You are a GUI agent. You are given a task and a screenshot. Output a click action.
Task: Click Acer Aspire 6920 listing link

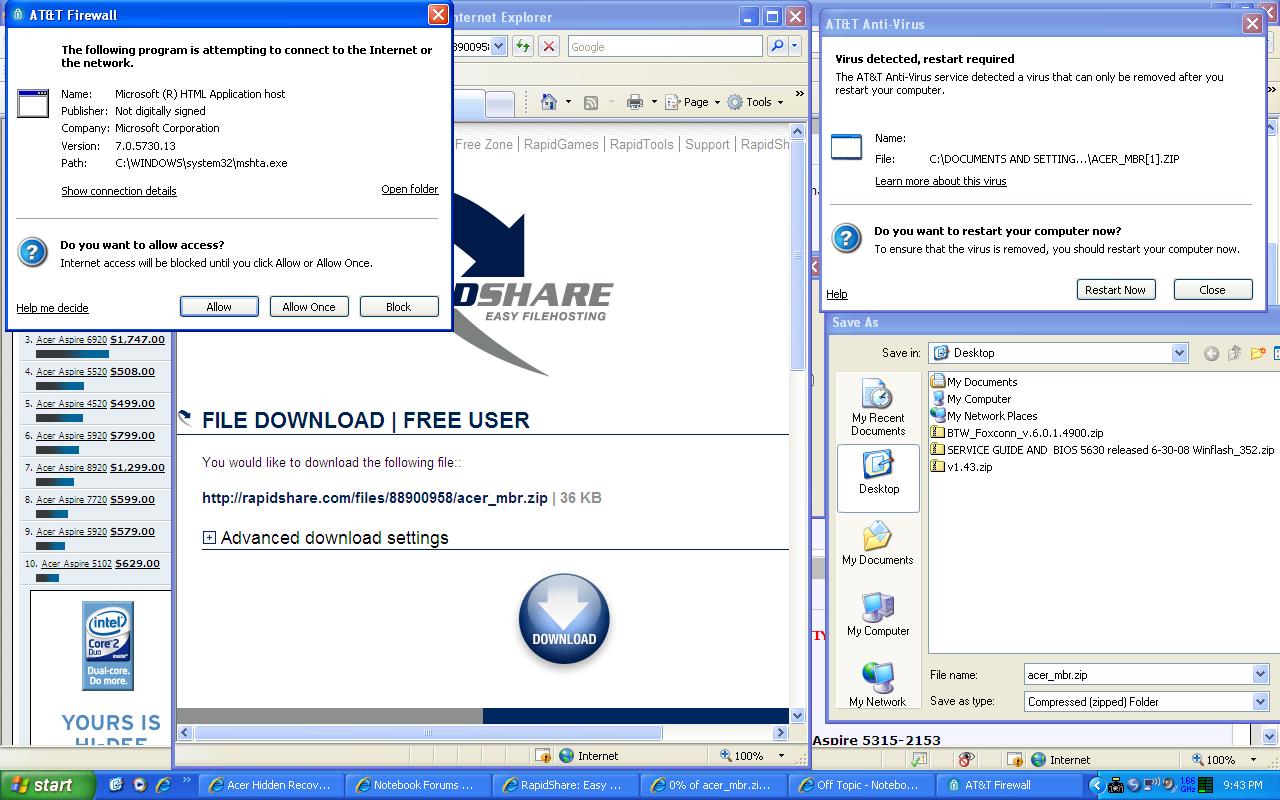point(71,340)
